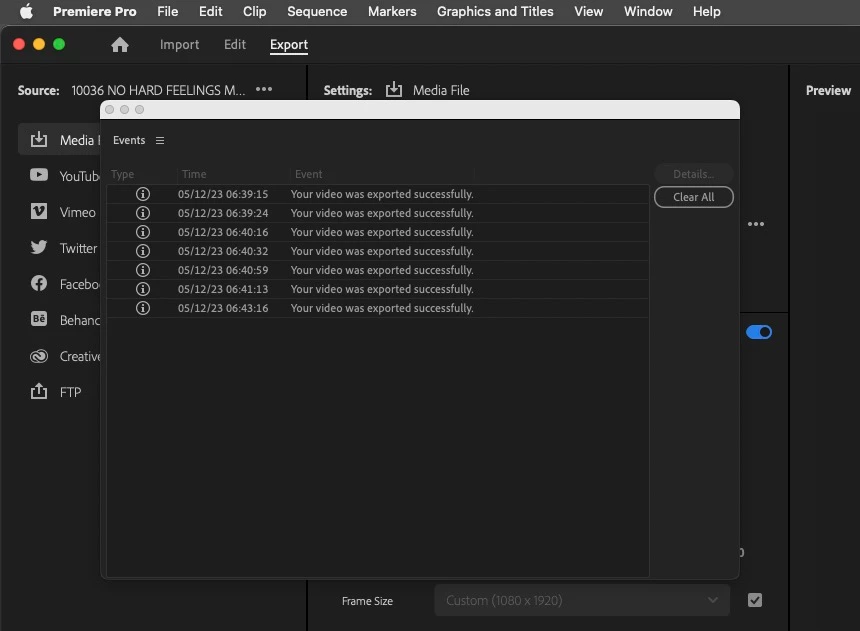Click info icon for 06:39:15 event
Image resolution: width=860 pixels, height=631 pixels.
click(x=143, y=194)
